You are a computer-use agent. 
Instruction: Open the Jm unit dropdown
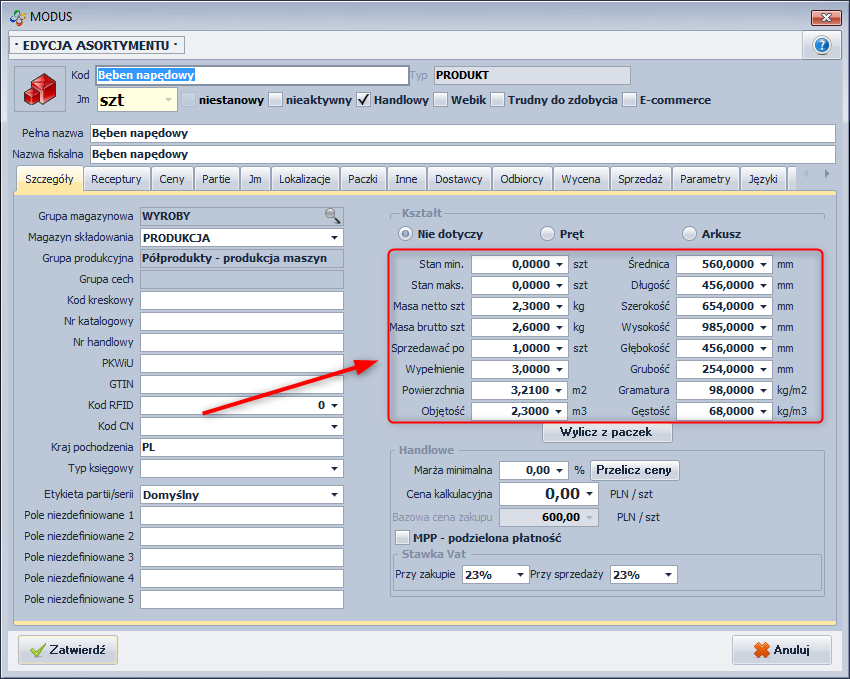click(167, 100)
